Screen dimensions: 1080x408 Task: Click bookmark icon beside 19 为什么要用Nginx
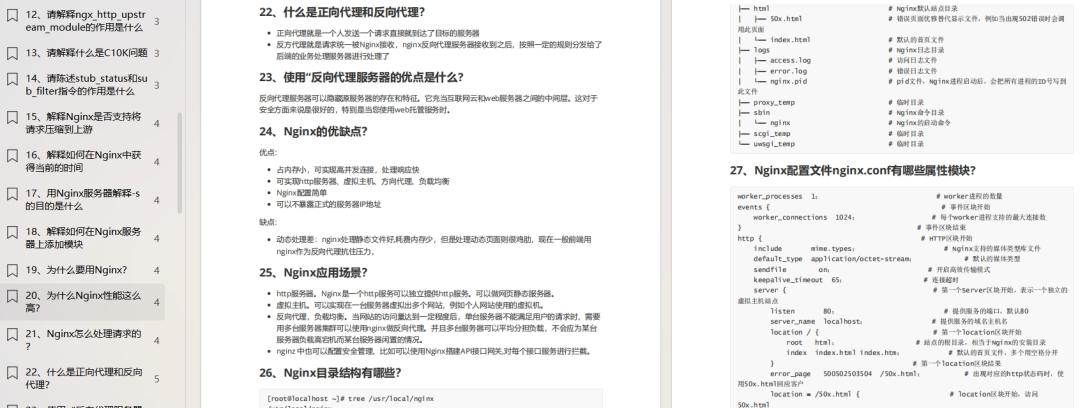coord(12,270)
